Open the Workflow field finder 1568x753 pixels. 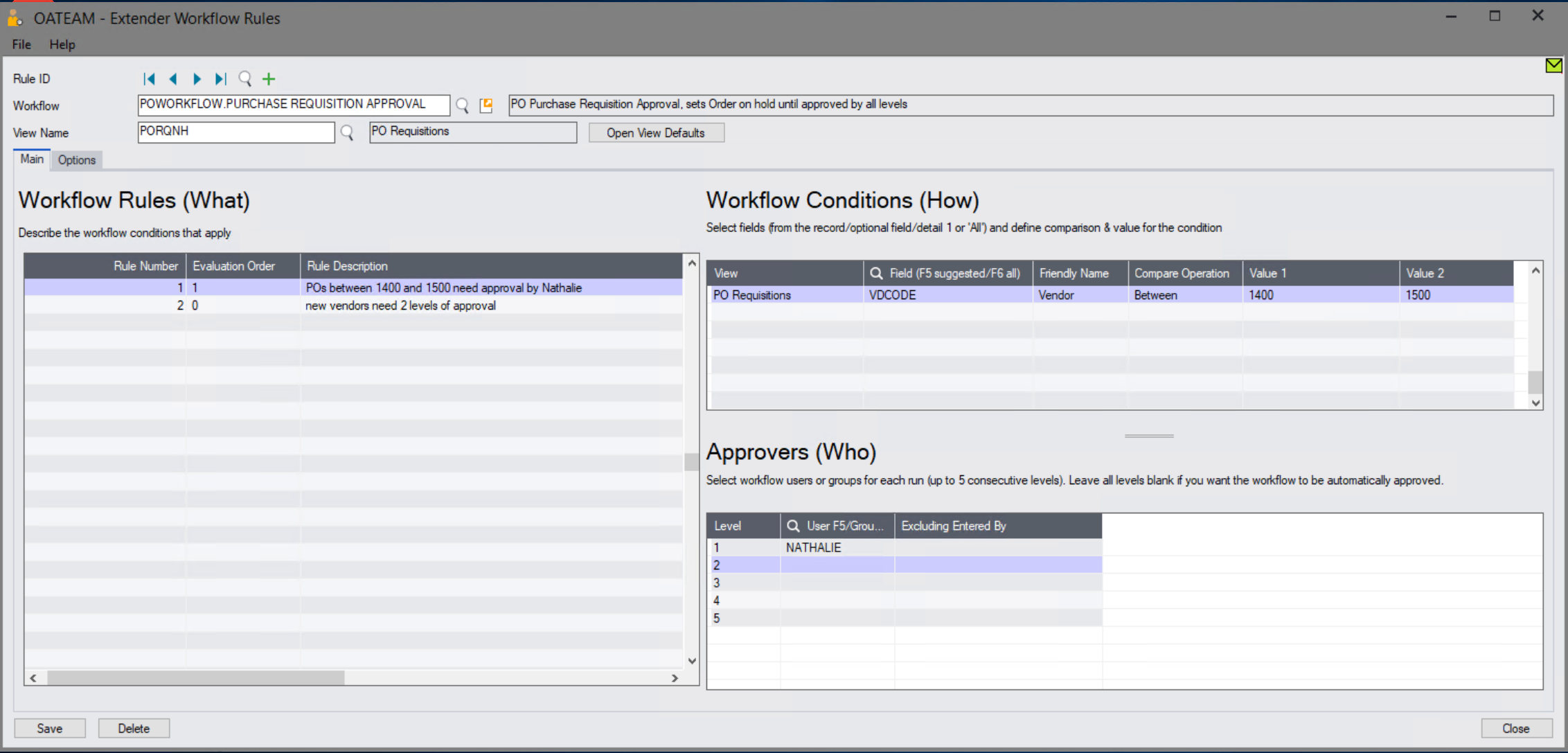[x=462, y=105]
